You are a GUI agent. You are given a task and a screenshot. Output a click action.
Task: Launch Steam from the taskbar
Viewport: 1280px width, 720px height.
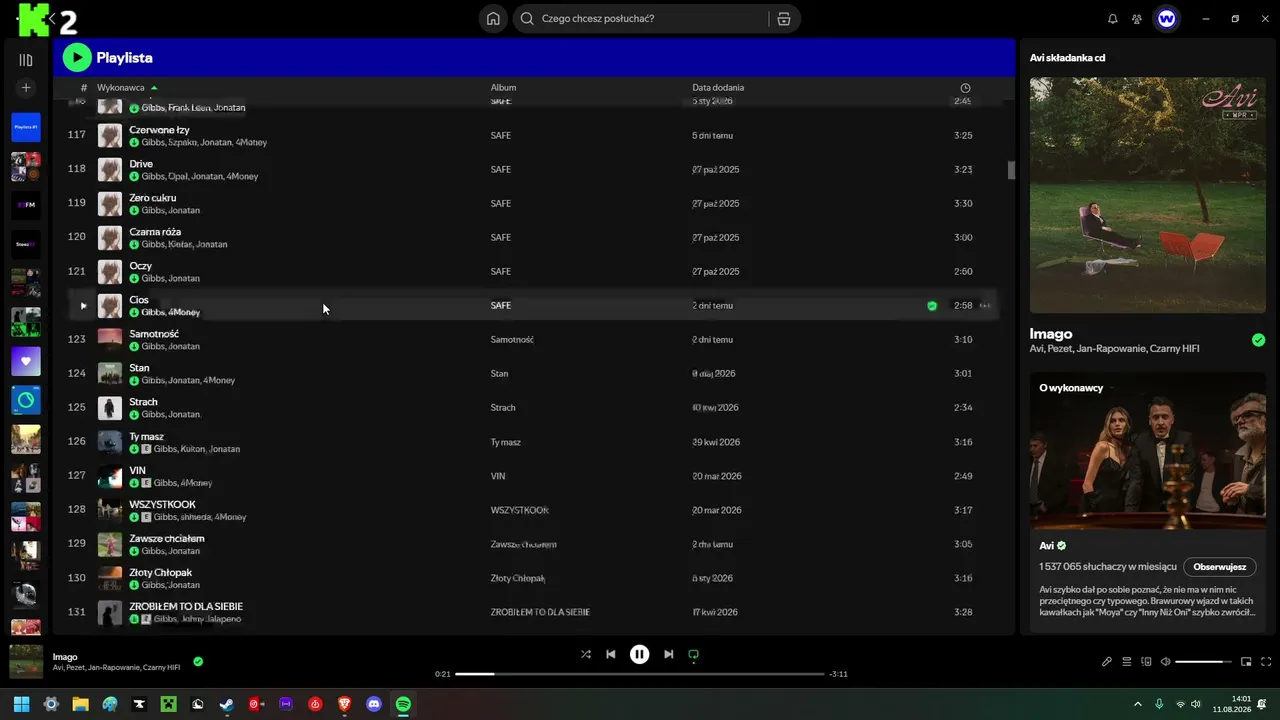[227, 704]
